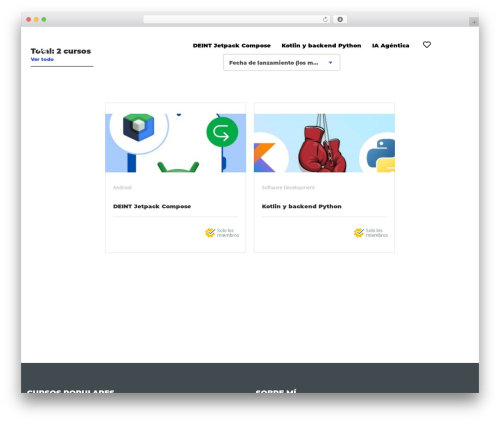Click the browser reload icon
This screenshot has width=500, height=423.
[325, 20]
